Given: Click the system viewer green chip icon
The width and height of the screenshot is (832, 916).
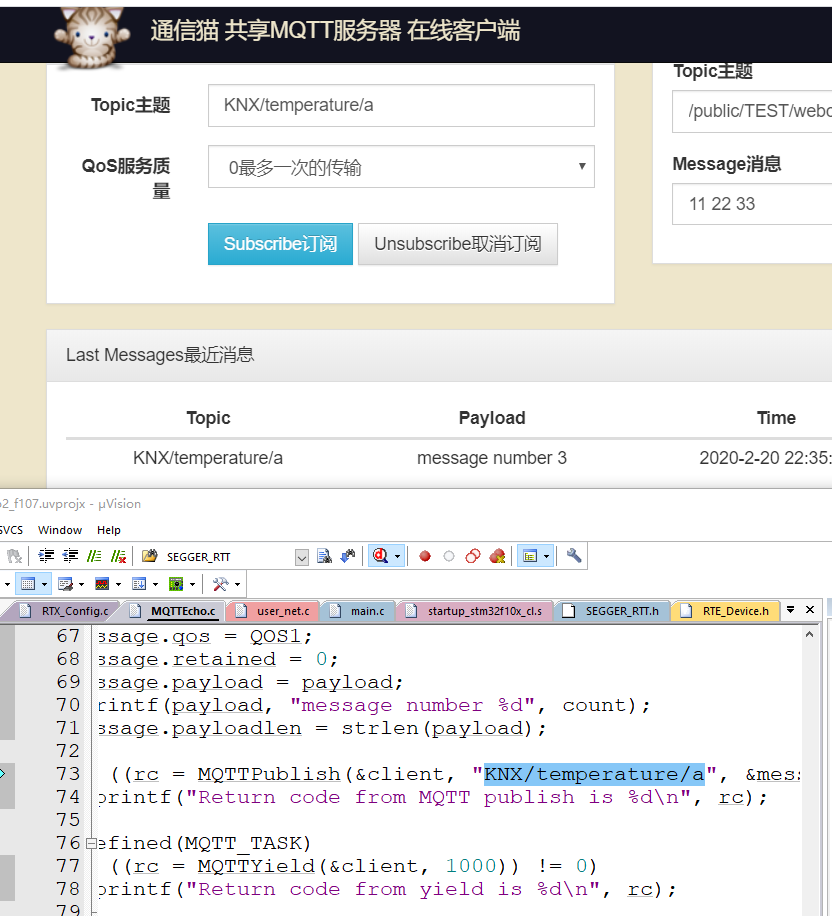Looking at the screenshot, I should [176, 584].
